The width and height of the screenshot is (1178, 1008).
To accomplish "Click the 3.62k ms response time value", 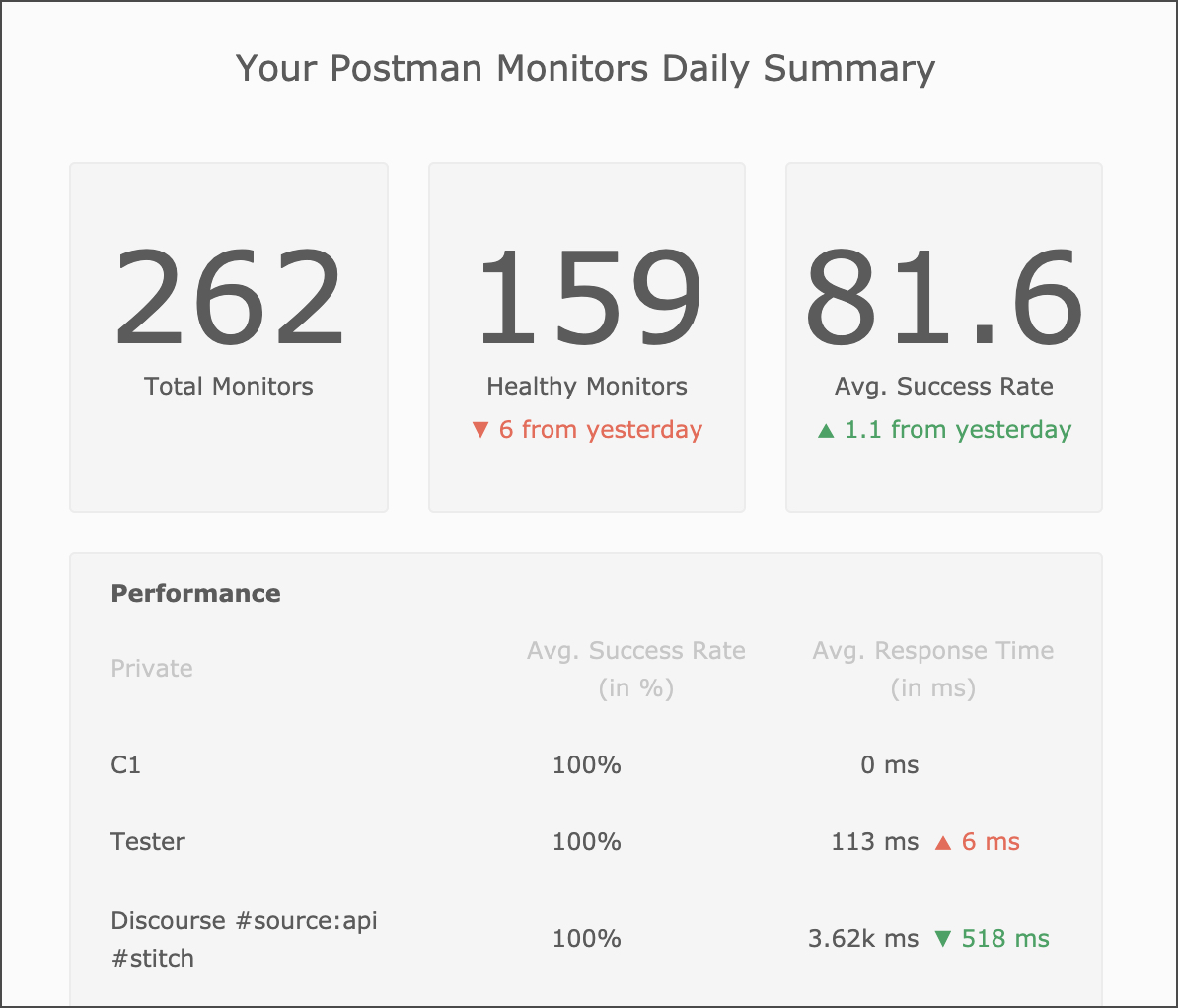I will coord(862,939).
